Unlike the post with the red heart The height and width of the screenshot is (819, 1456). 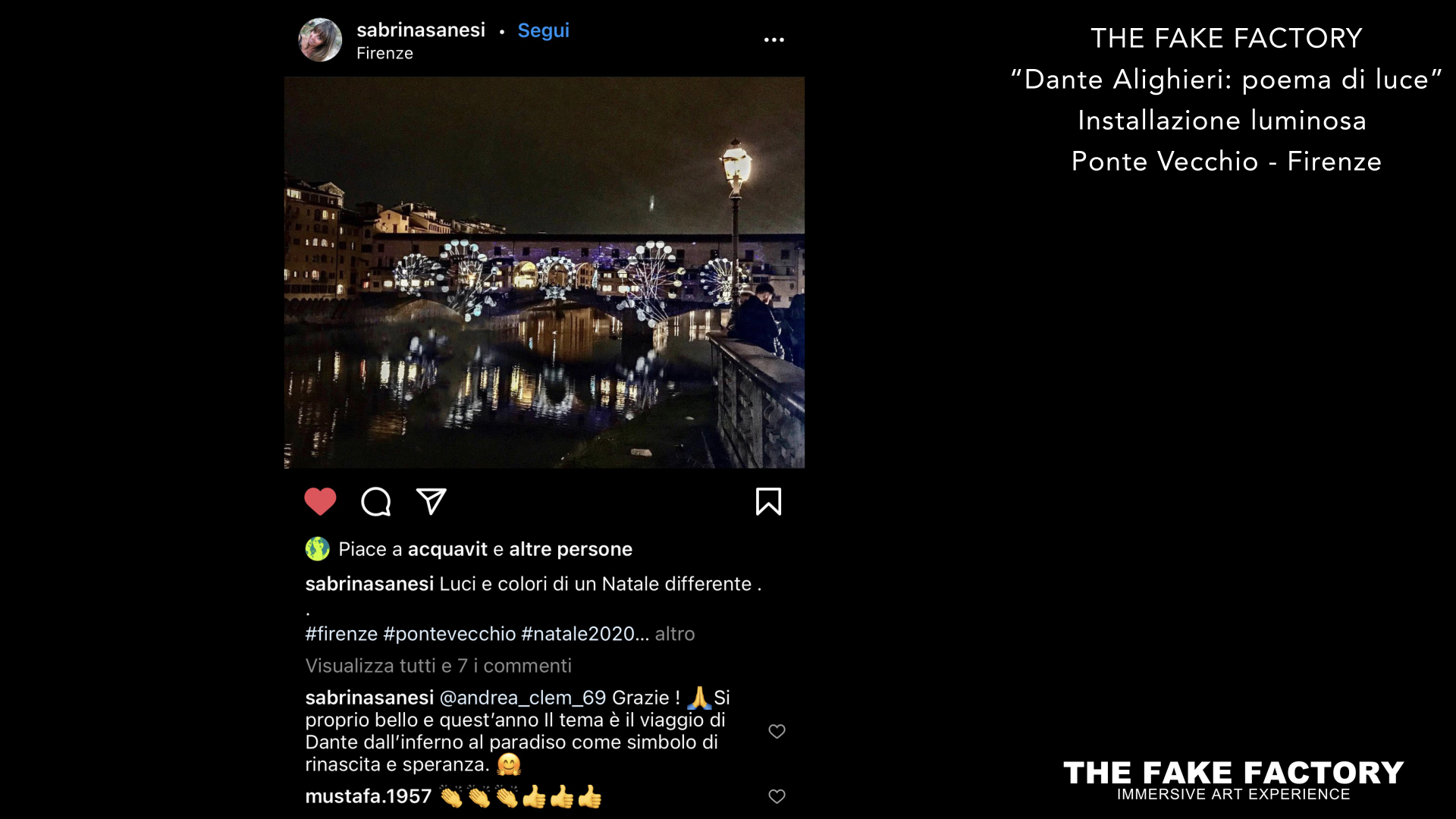pos(320,501)
